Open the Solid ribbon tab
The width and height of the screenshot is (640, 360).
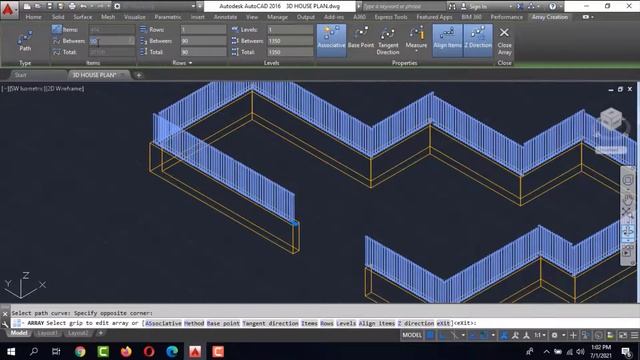58,17
